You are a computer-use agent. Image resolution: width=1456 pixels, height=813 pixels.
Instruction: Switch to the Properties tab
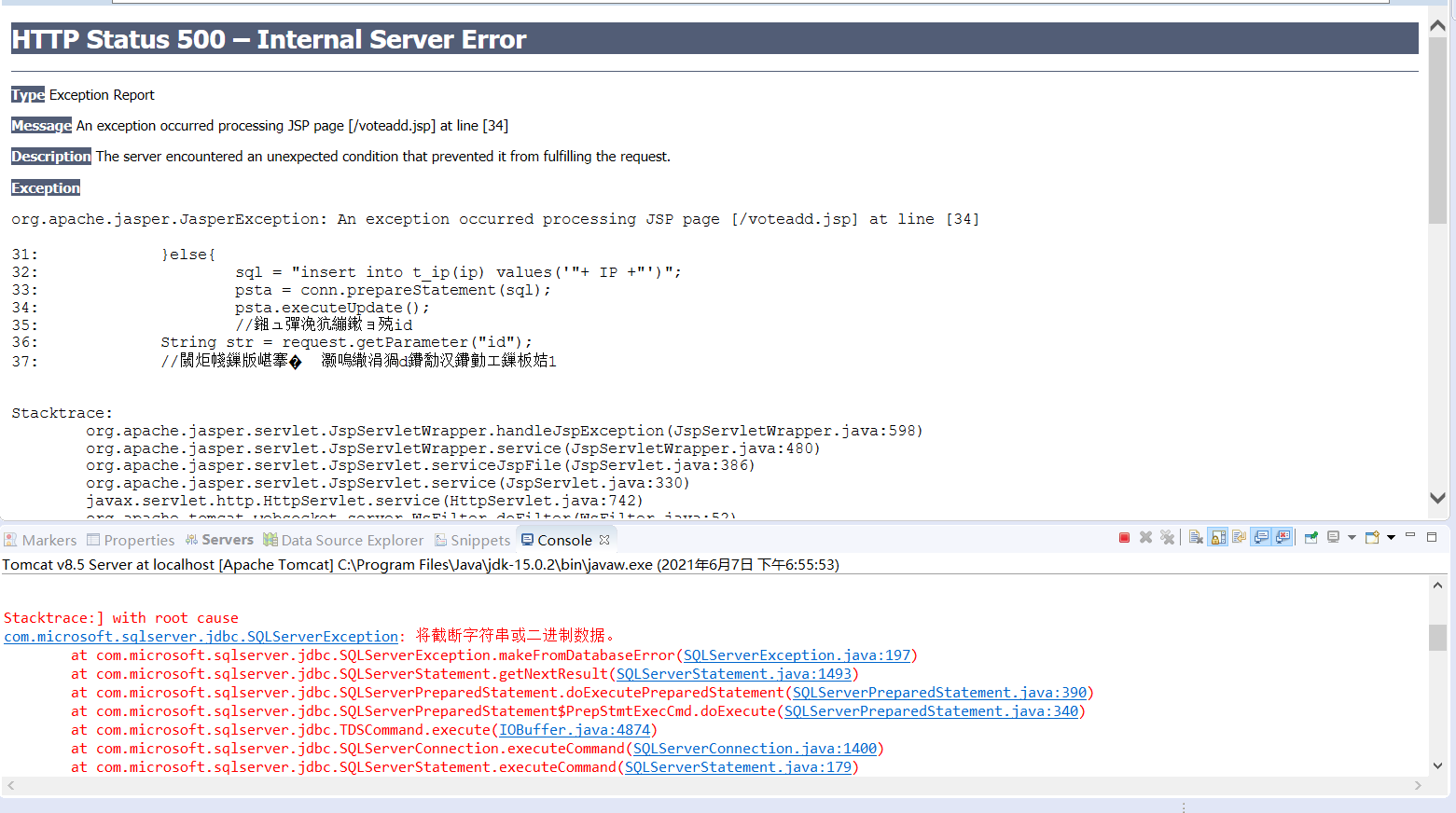[x=131, y=540]
